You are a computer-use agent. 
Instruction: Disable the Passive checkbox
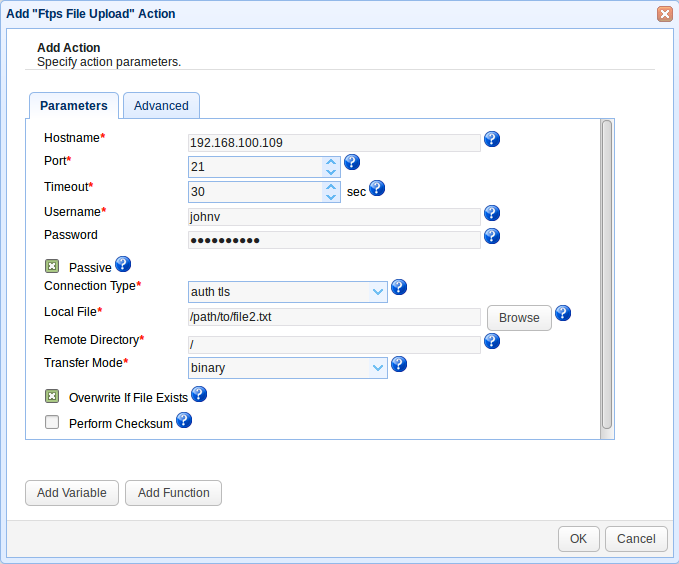[52, 267]
